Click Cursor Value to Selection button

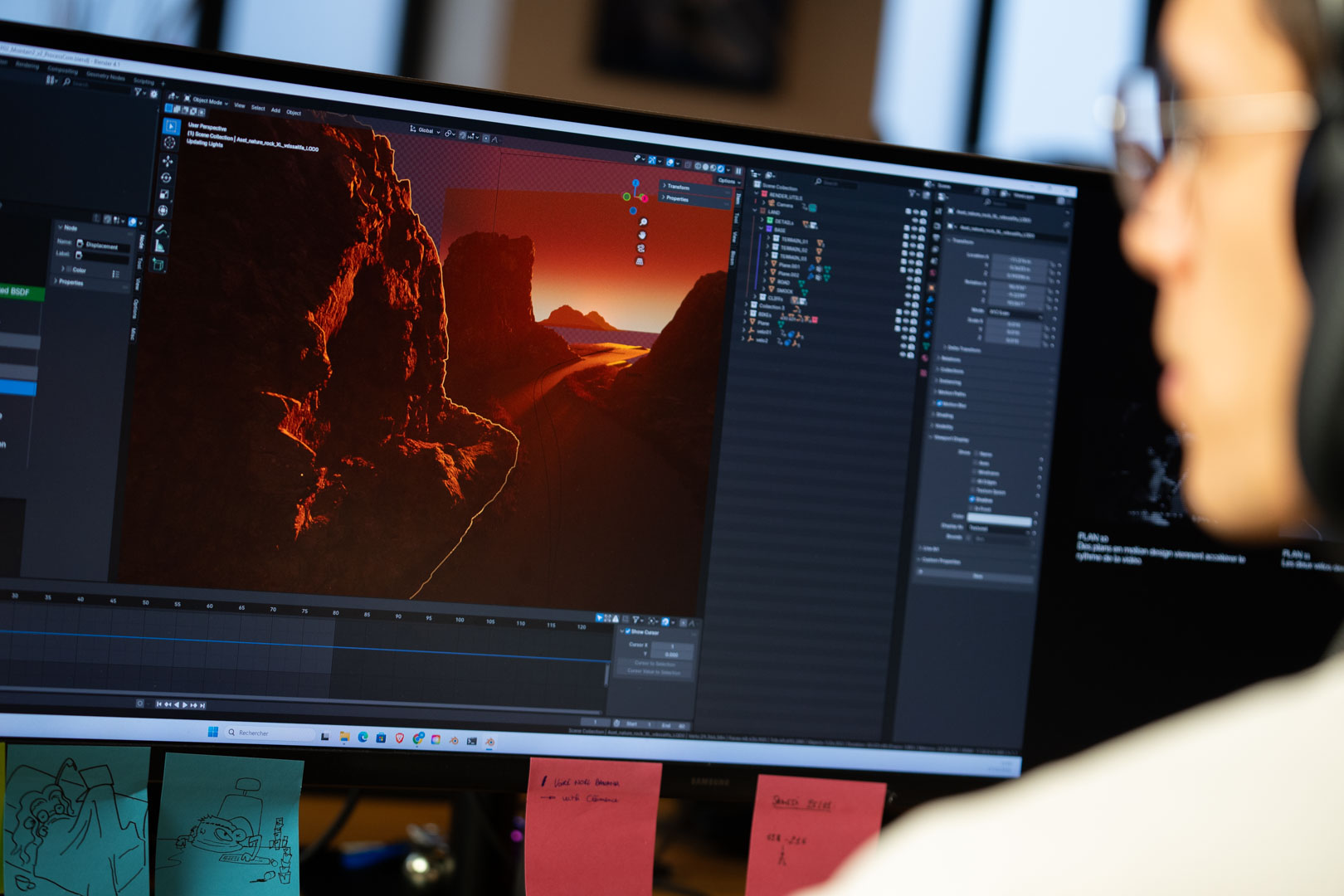tap(655, 671)
